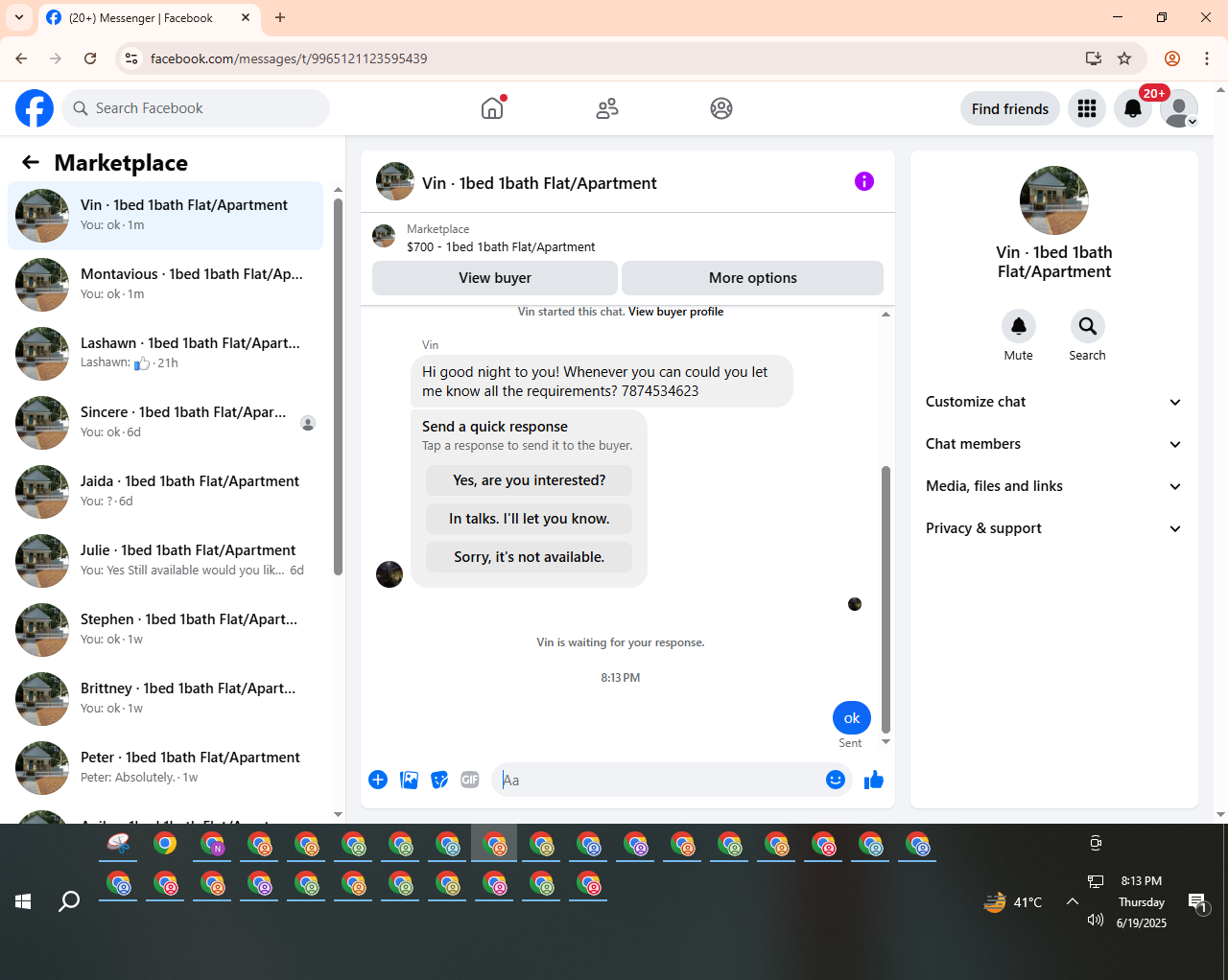Click the Chrome address bar URL
This screenshot has width=1228, height=980.
tap(289, 58)
